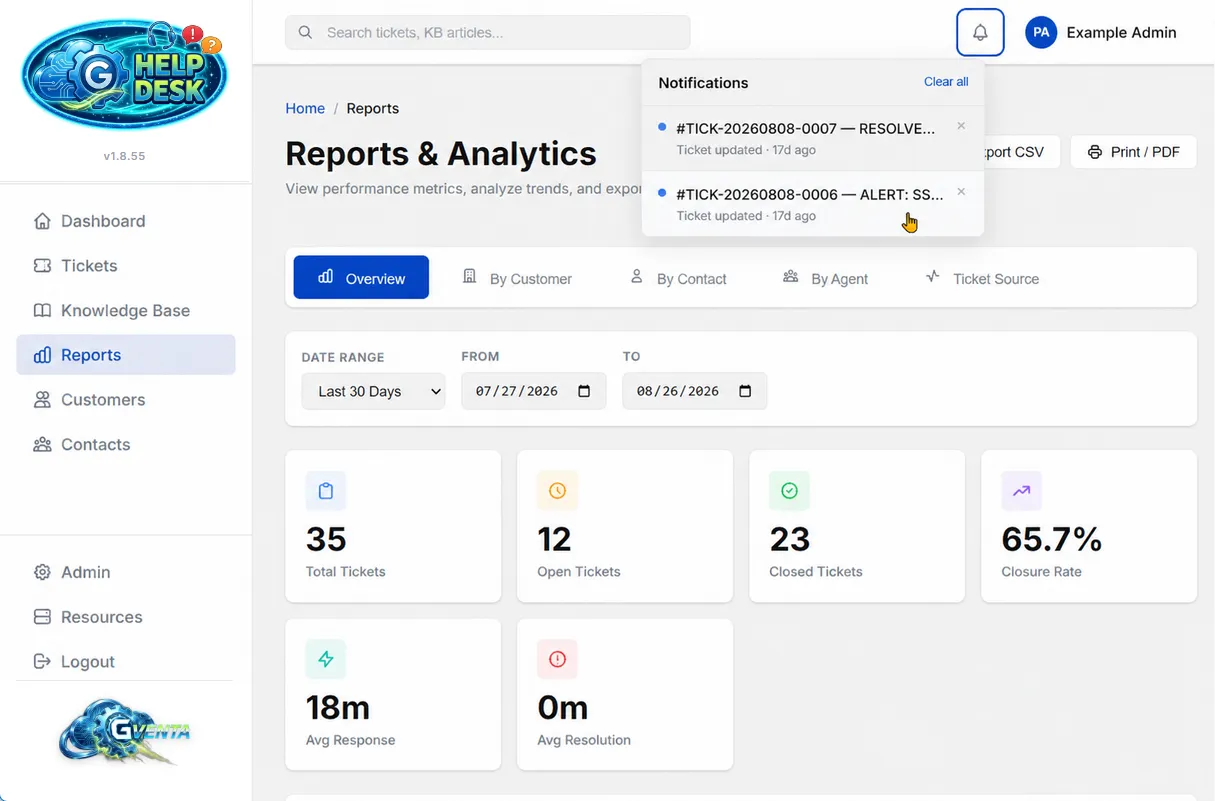Click the printer icon on Print / PDF
Viewport: 1215px width, 801px height.
pos(1095,152)
